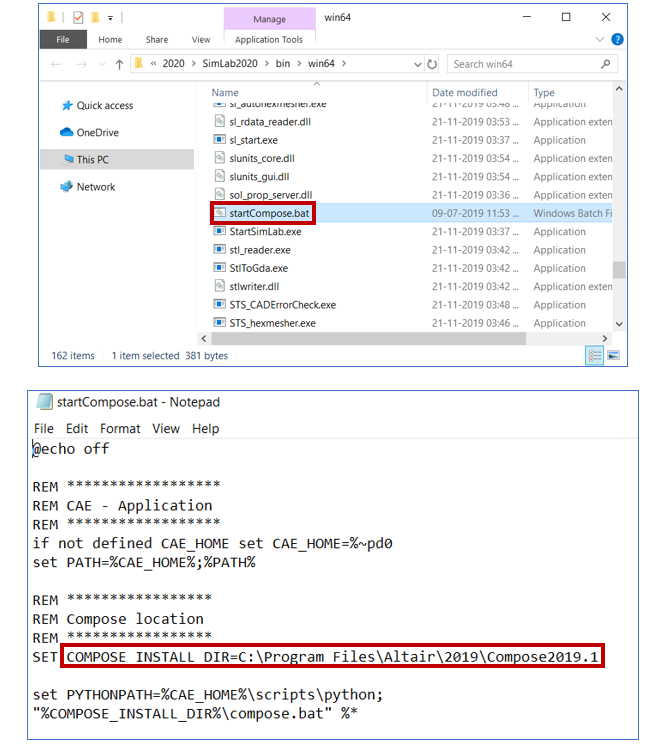Open Explorer Help question mark icon
Screen dimensions: 657x748
(x=617, y=40)
